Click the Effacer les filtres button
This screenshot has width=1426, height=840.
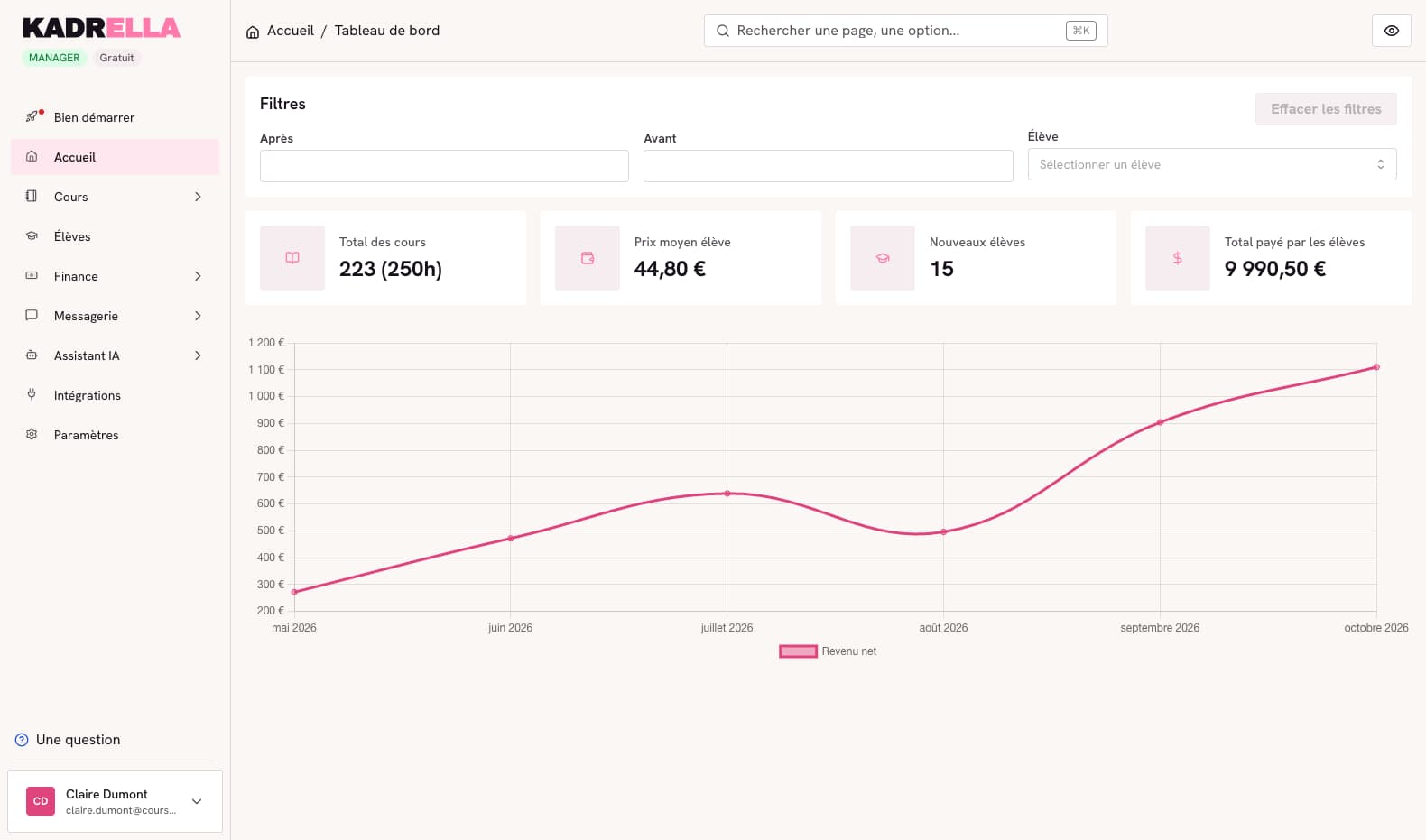(1326, 109)
